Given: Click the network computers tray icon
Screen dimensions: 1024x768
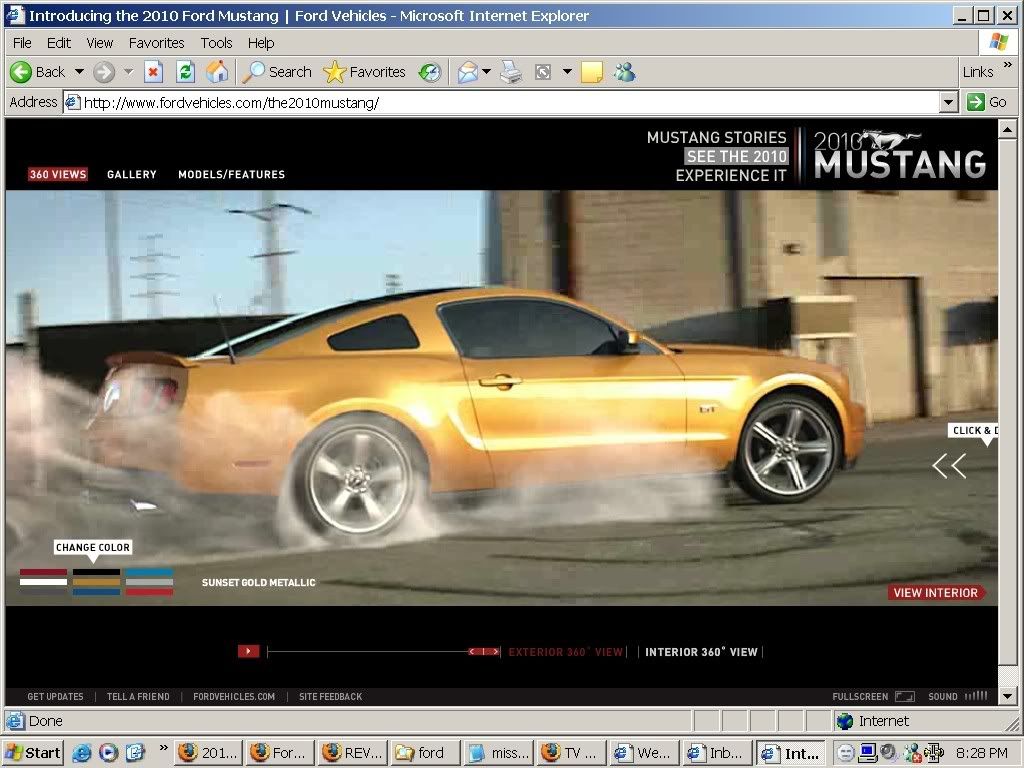Looking at the screenshot, I should tap(867, 753).
